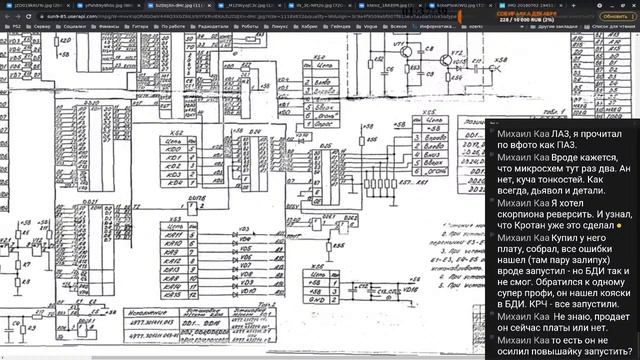Switch to the IZOO19kXU7o.jpg tab
This screenshot has height=360, width=640.
(37, 6)
